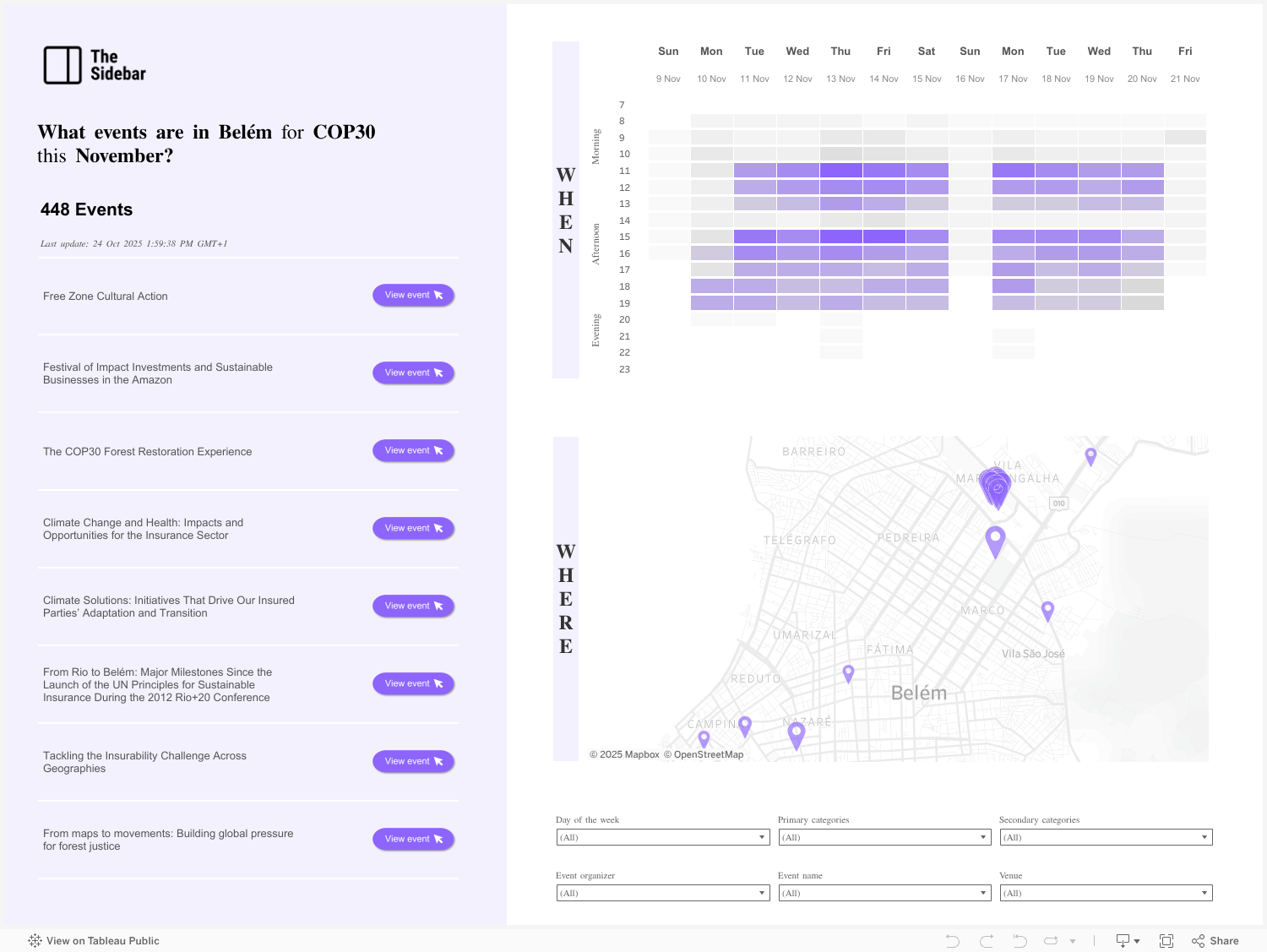Click View event for Free Zone Cultural Action
1267x952 pixels.
pyautogui.click(x=413, y=295)
